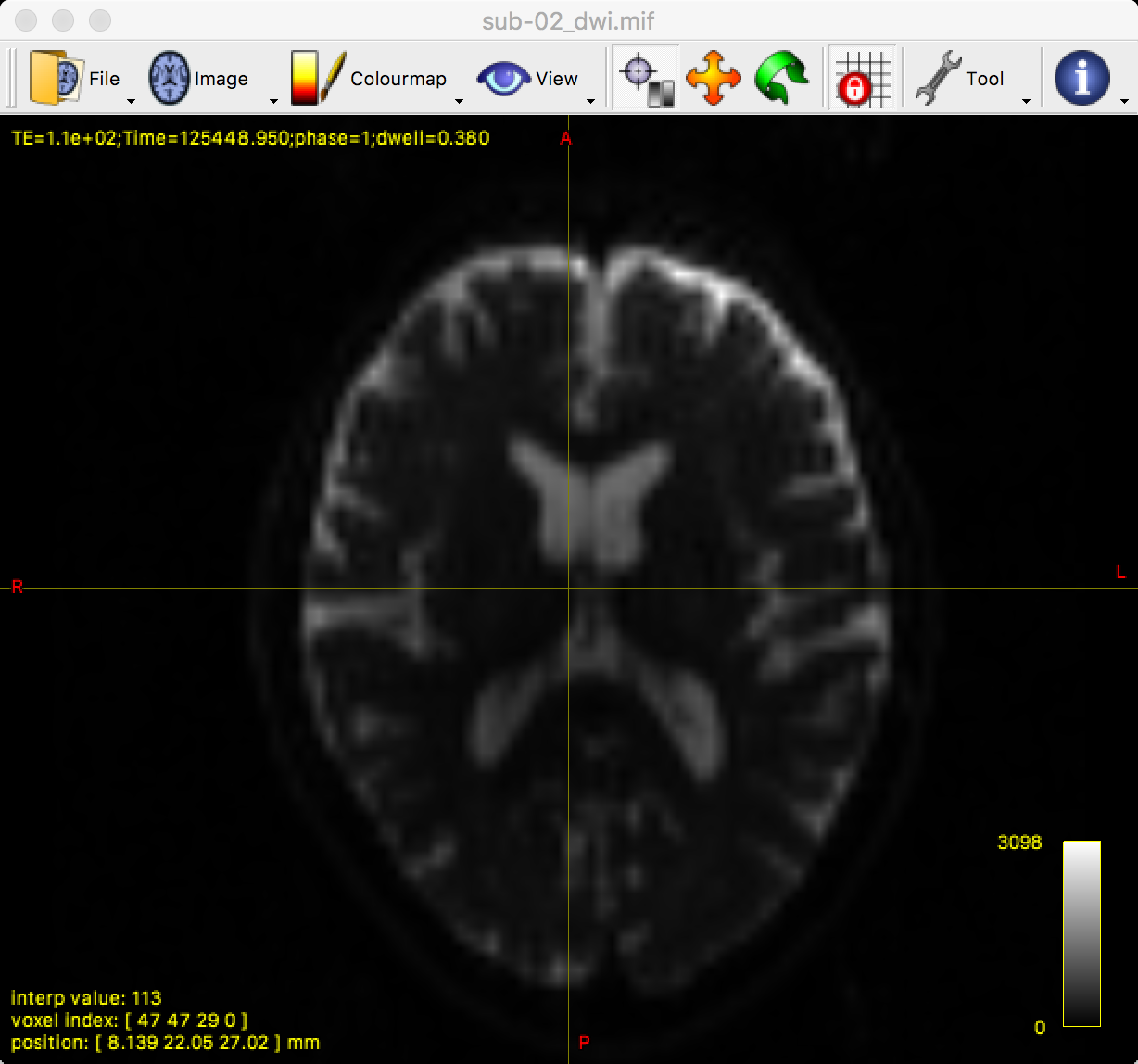This screenshot has height=1064, width=1138.
Task: Open the File menu folder icon
Action: [57, 78]
